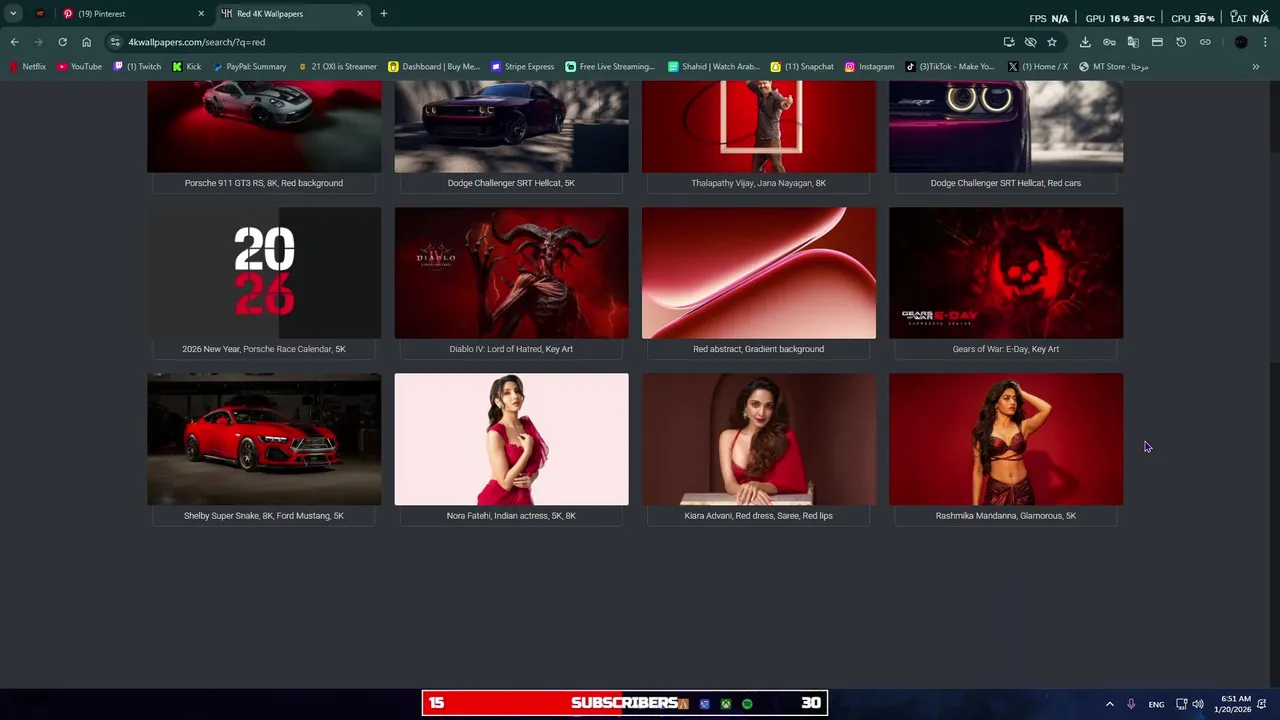1280x720 pixels.
Task: Click the Kiara Advani, Red dress caption
Action: coord(758,516)
